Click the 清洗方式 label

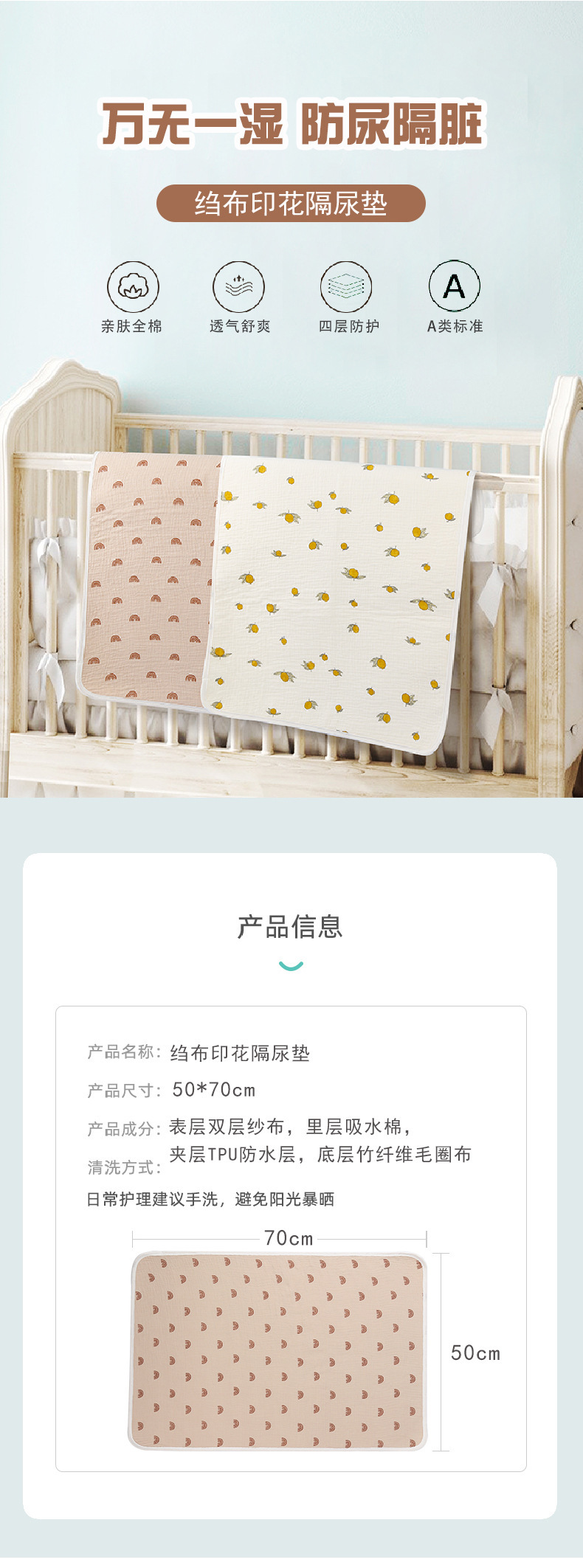pyautogui.click(x=124, y=1167)
